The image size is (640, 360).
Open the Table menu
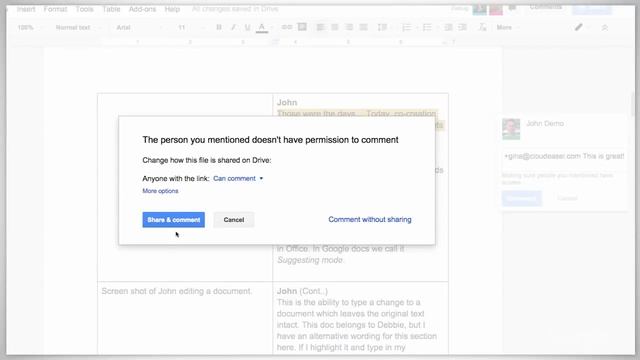click(111, 9)
